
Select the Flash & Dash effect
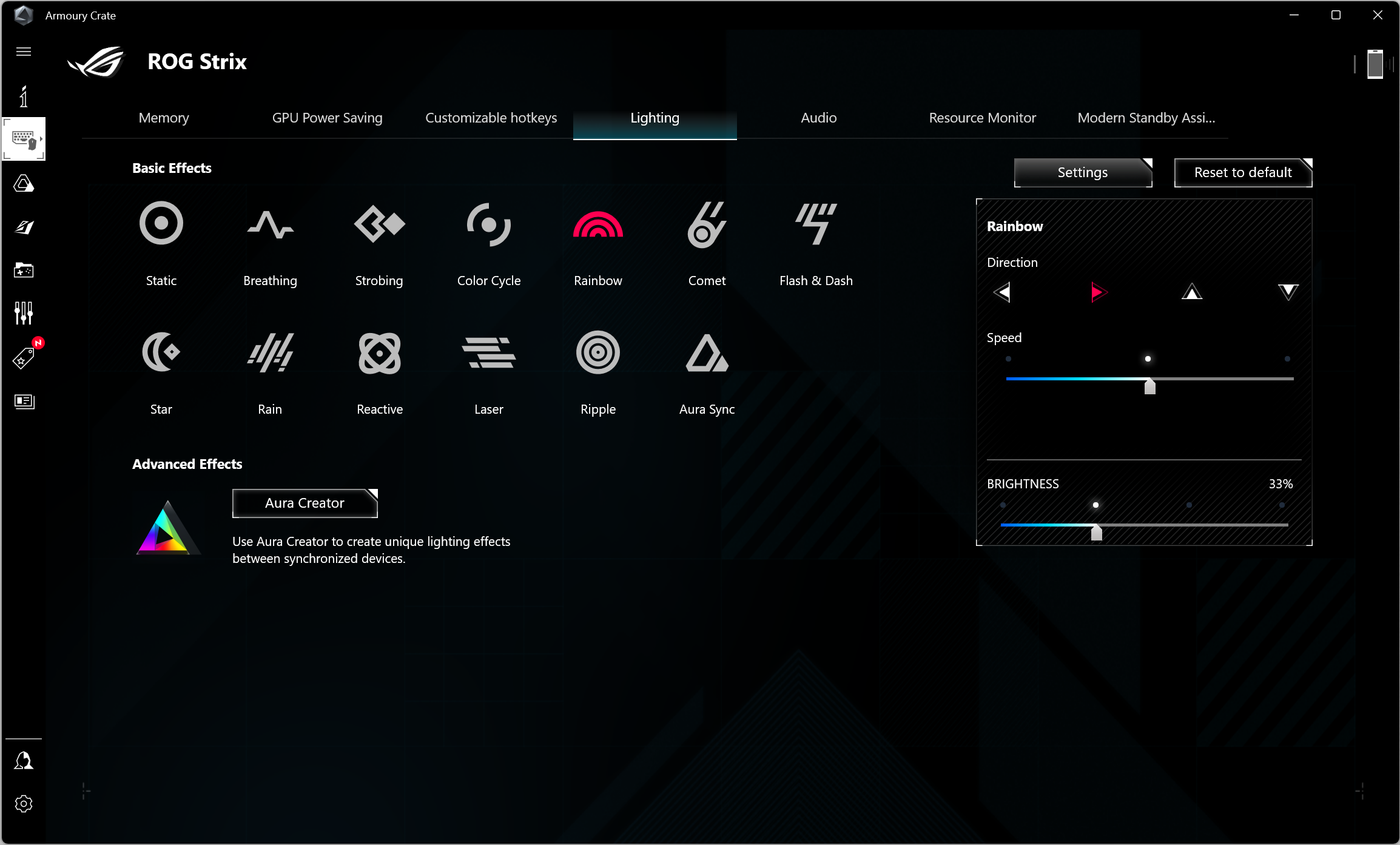coord(816,224)
